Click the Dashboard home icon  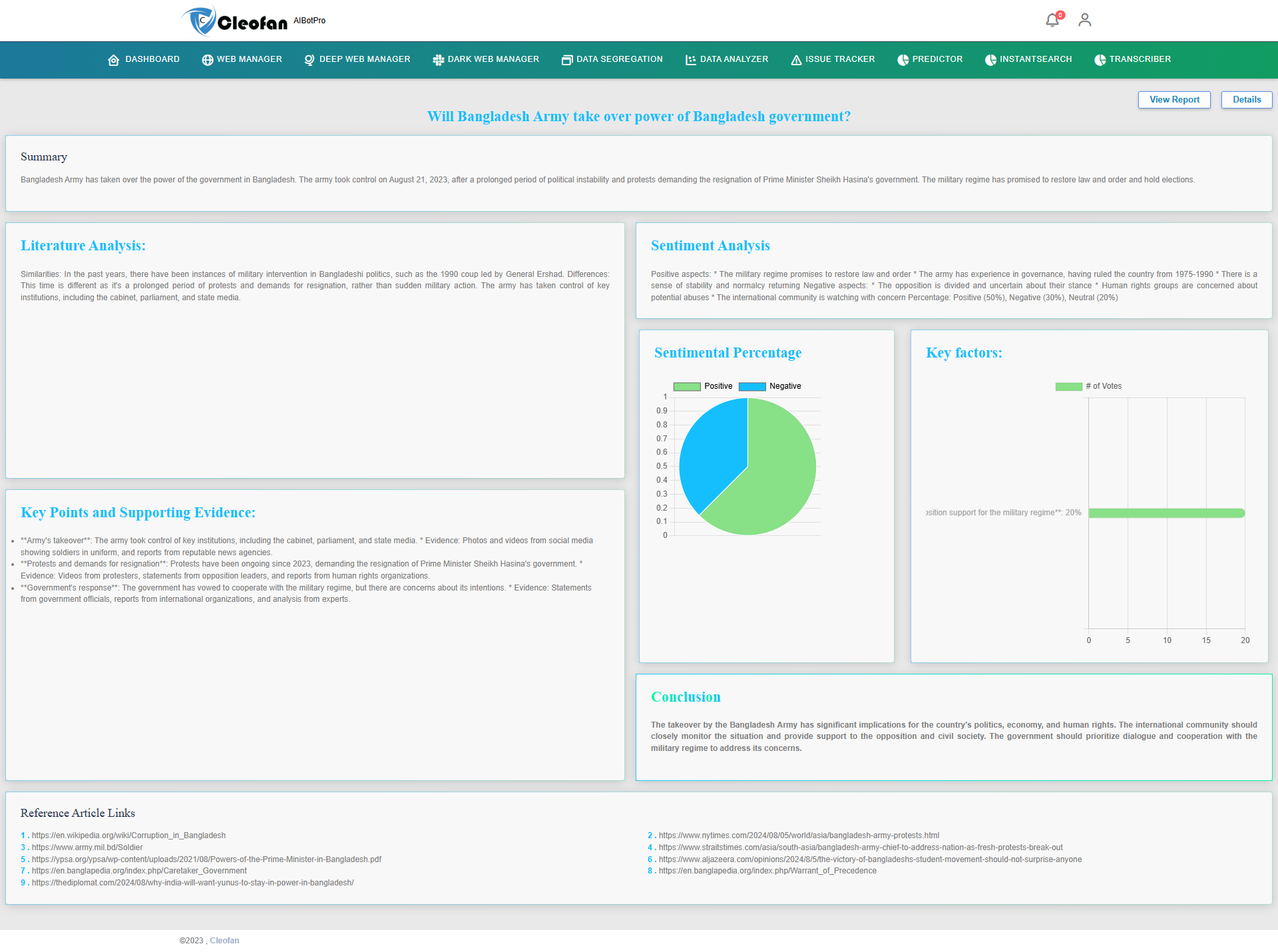click(113, 60)
